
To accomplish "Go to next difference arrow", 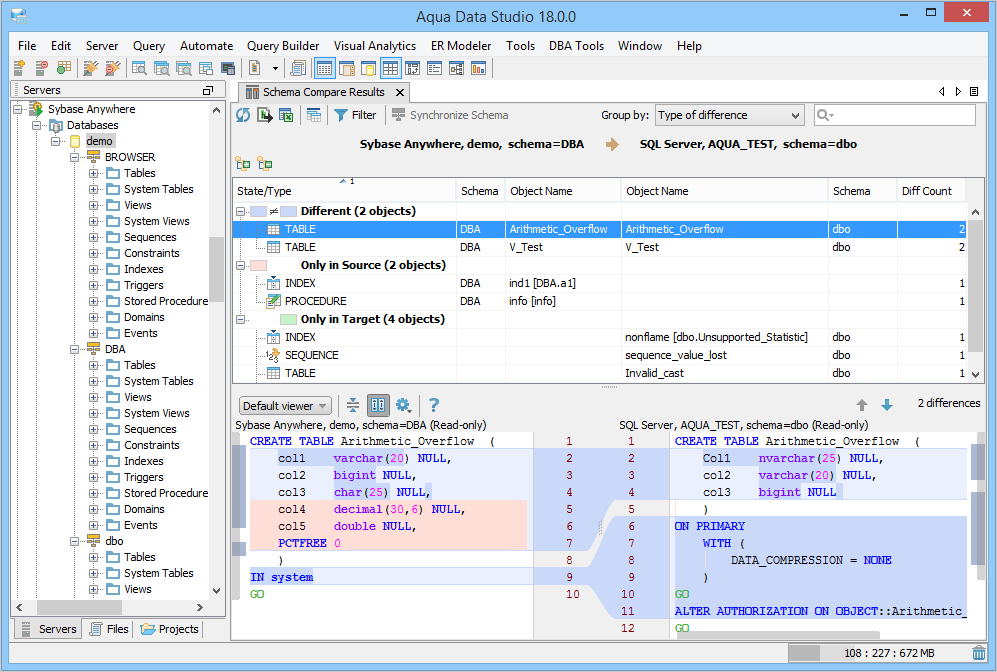I will point(887,404).
